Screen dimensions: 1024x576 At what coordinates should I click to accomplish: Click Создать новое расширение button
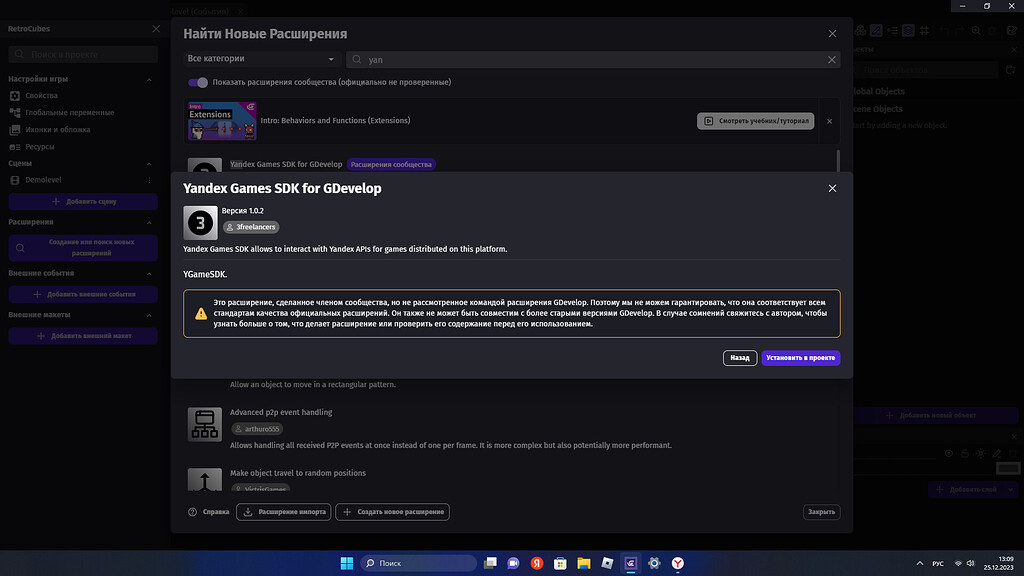(x=392, y=511)
